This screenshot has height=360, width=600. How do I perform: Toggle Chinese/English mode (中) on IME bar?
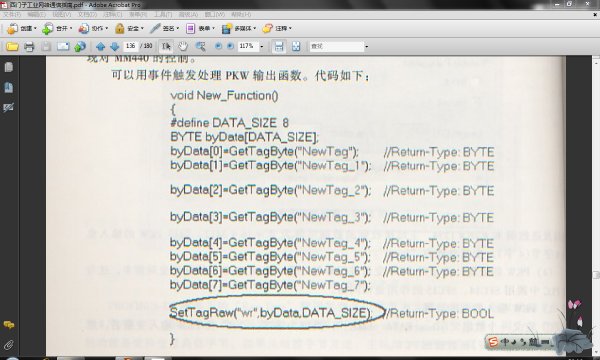[x=504, y=341]
